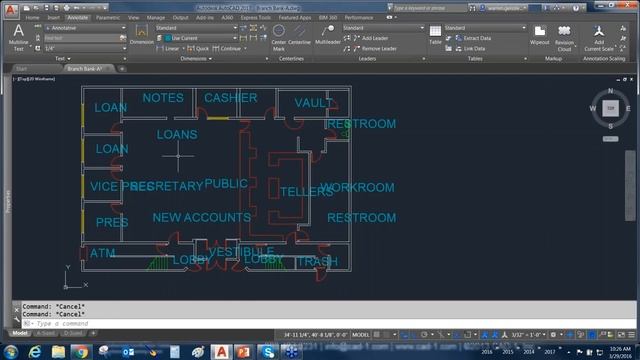Click the Workspace Switching gear icon
This screenshot has width=640, height=360.
click(553, 335)
